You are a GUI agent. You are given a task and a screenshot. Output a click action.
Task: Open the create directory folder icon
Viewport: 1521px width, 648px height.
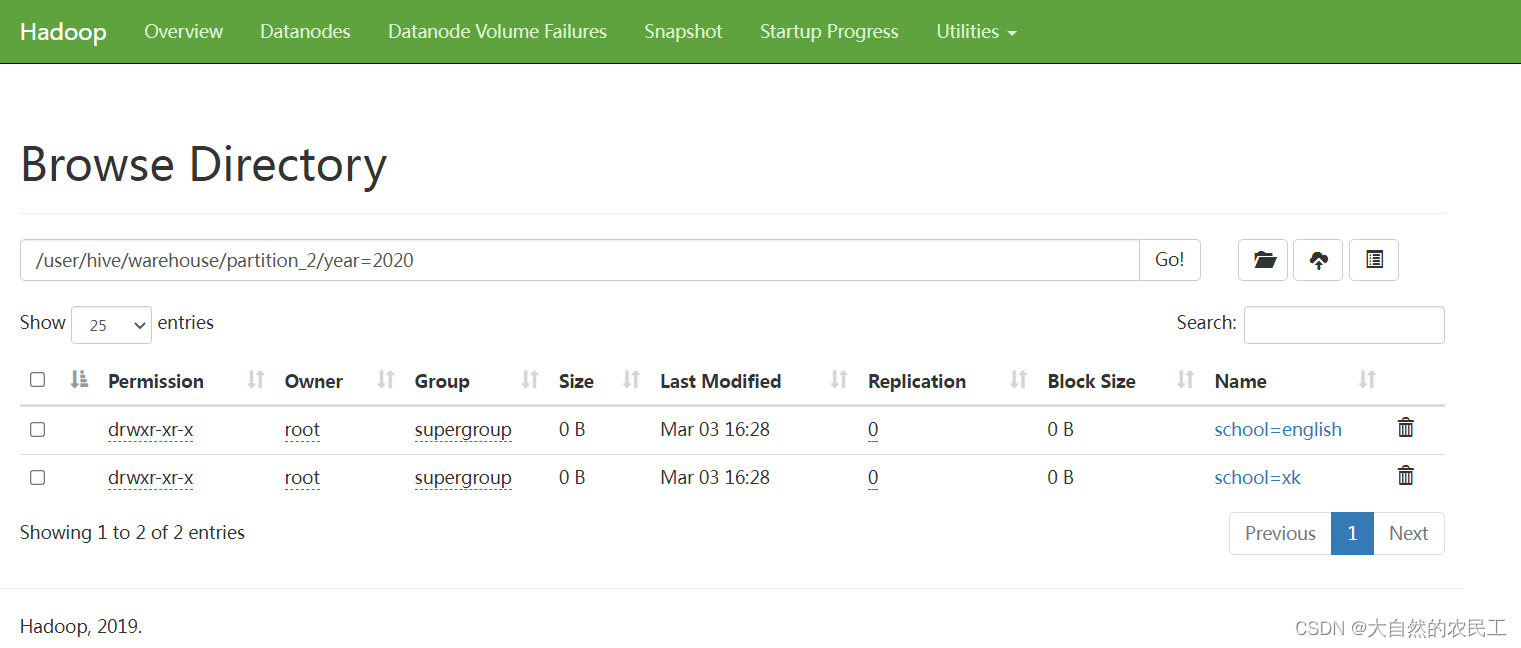click(x=1263, y=260)
